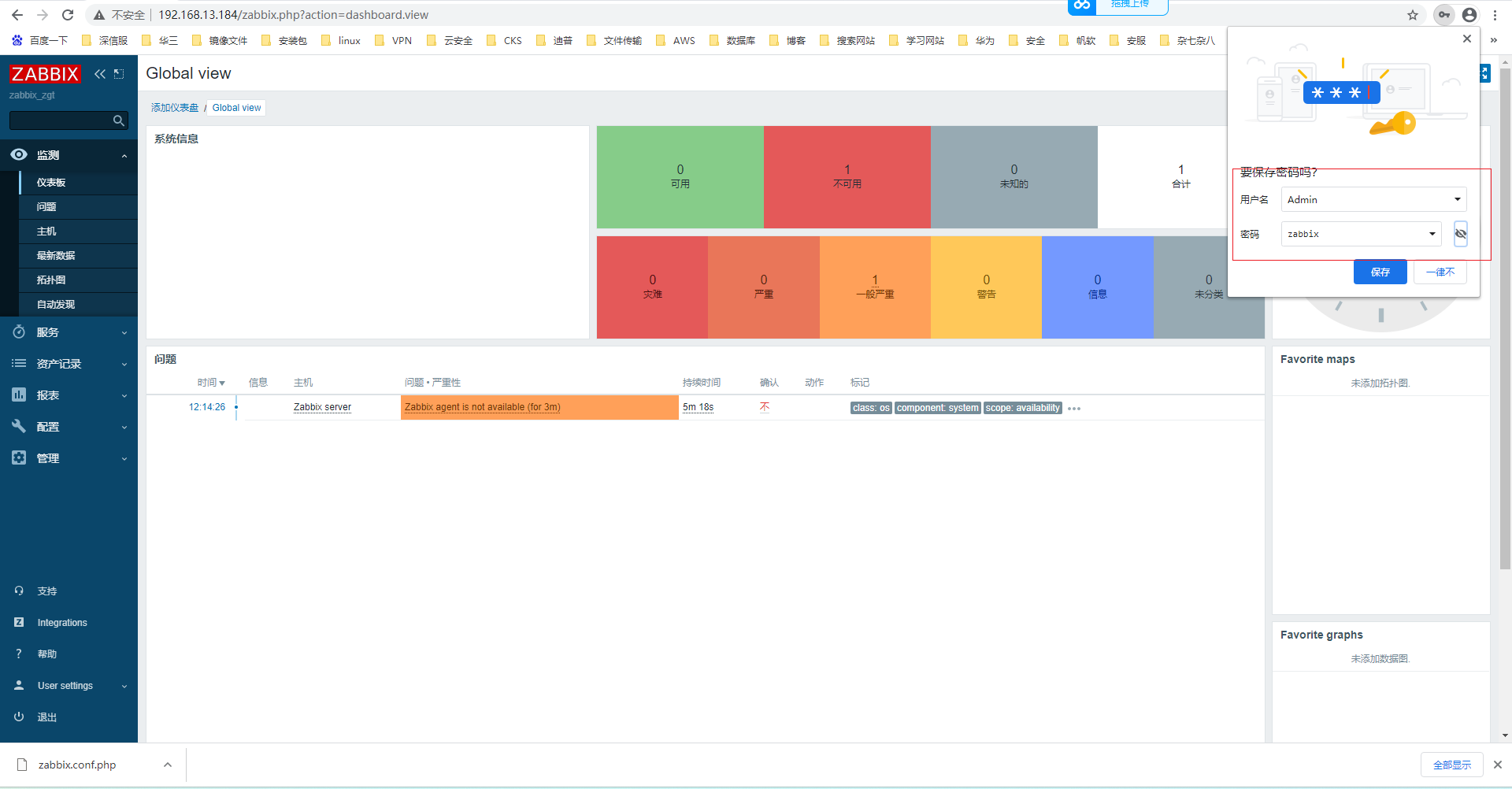Open the Zabbix agent not available problem
The height and width of the screenshot is (789, 1512).
[x=483, y=407]
